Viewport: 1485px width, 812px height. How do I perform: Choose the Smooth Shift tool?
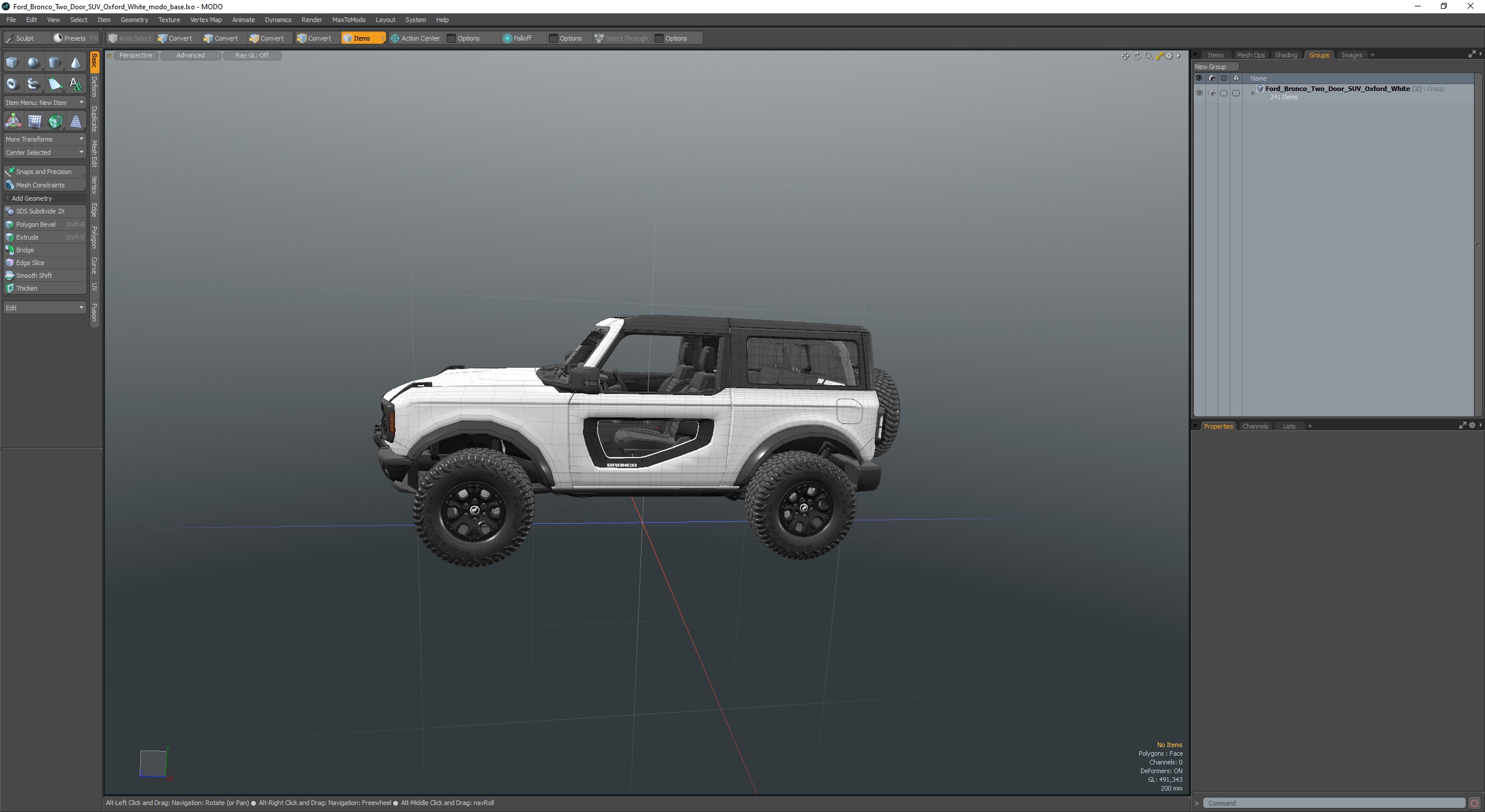tap(45, 275)
